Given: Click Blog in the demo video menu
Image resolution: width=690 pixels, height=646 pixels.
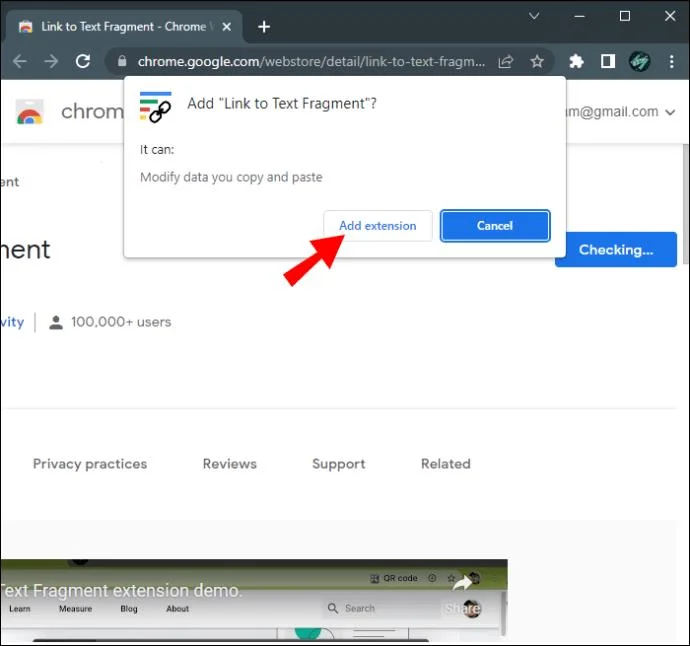Looking at the screenshot, I should pos(129,609).
